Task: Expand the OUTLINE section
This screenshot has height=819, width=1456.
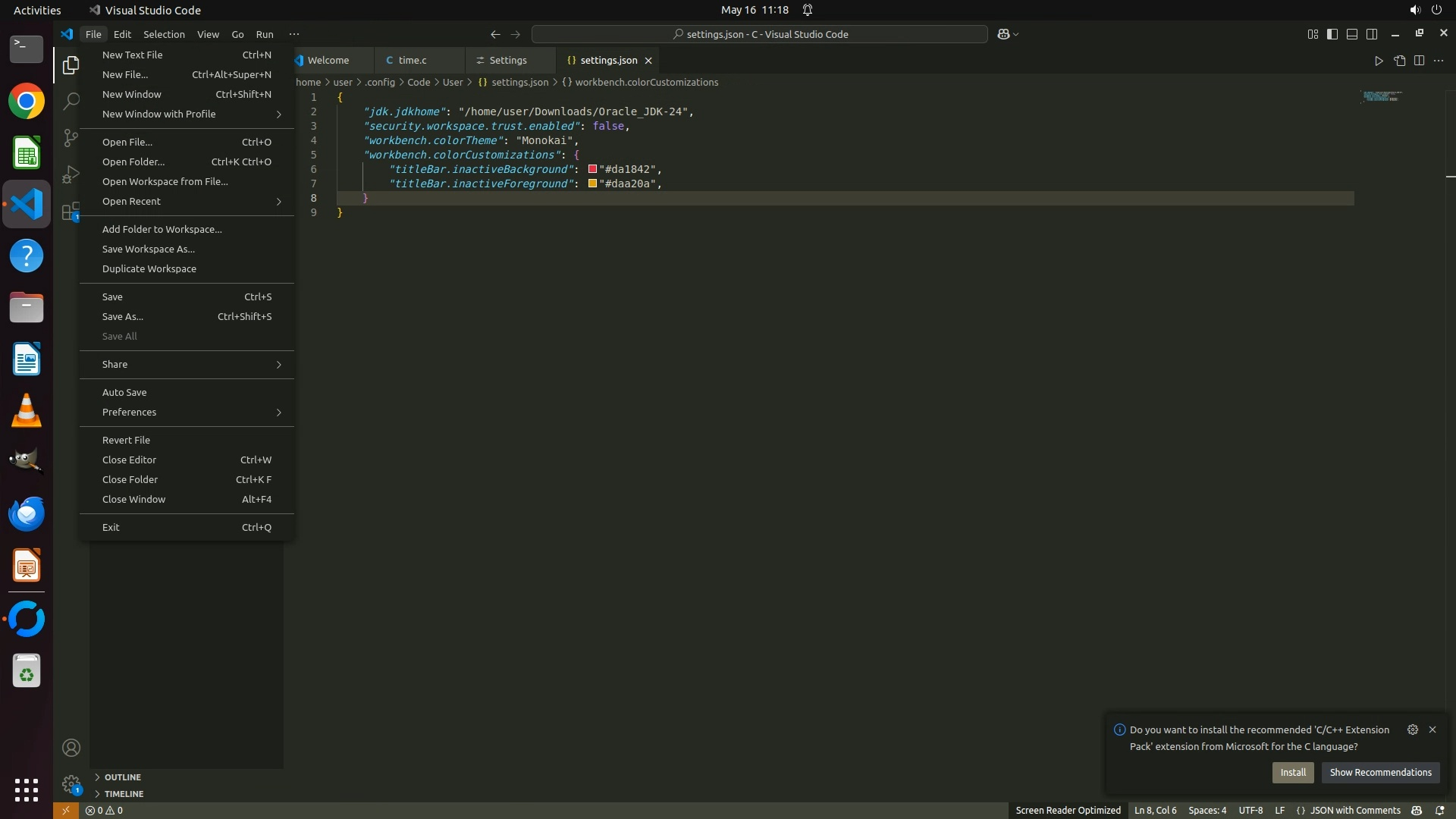Action: tap(122, 777)
